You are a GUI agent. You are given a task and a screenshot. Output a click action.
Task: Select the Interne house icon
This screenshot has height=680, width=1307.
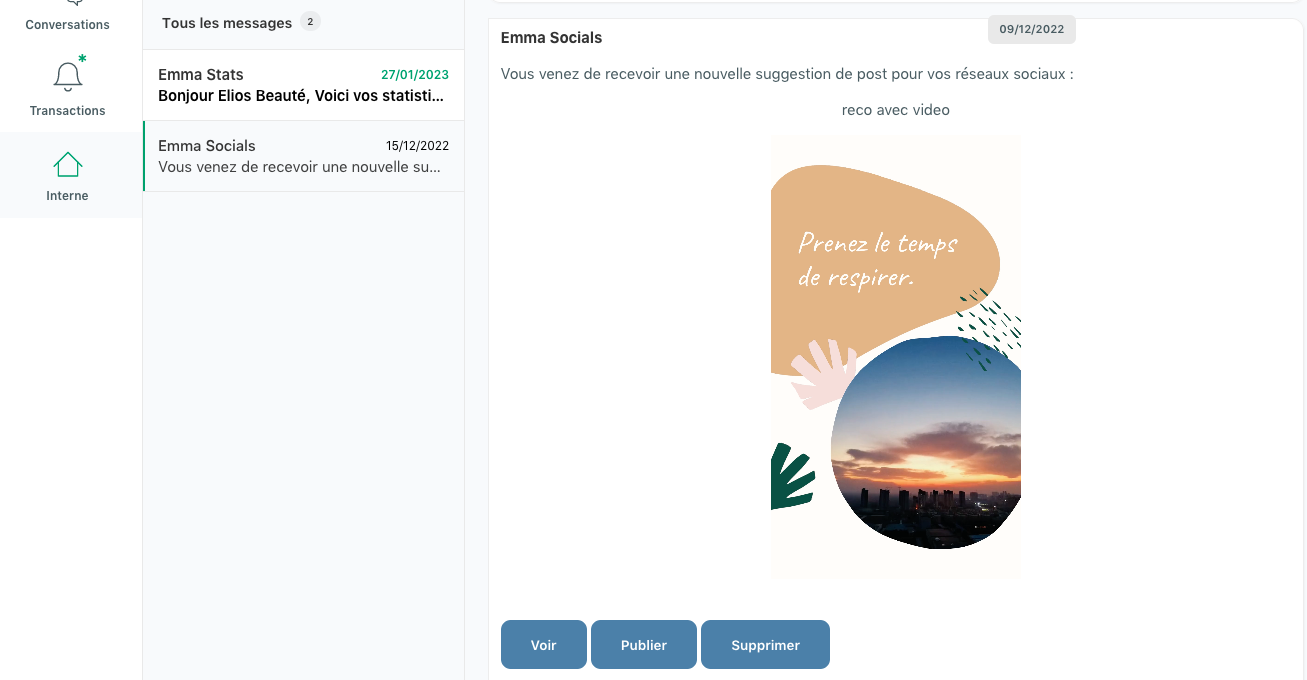coord(68,164)
